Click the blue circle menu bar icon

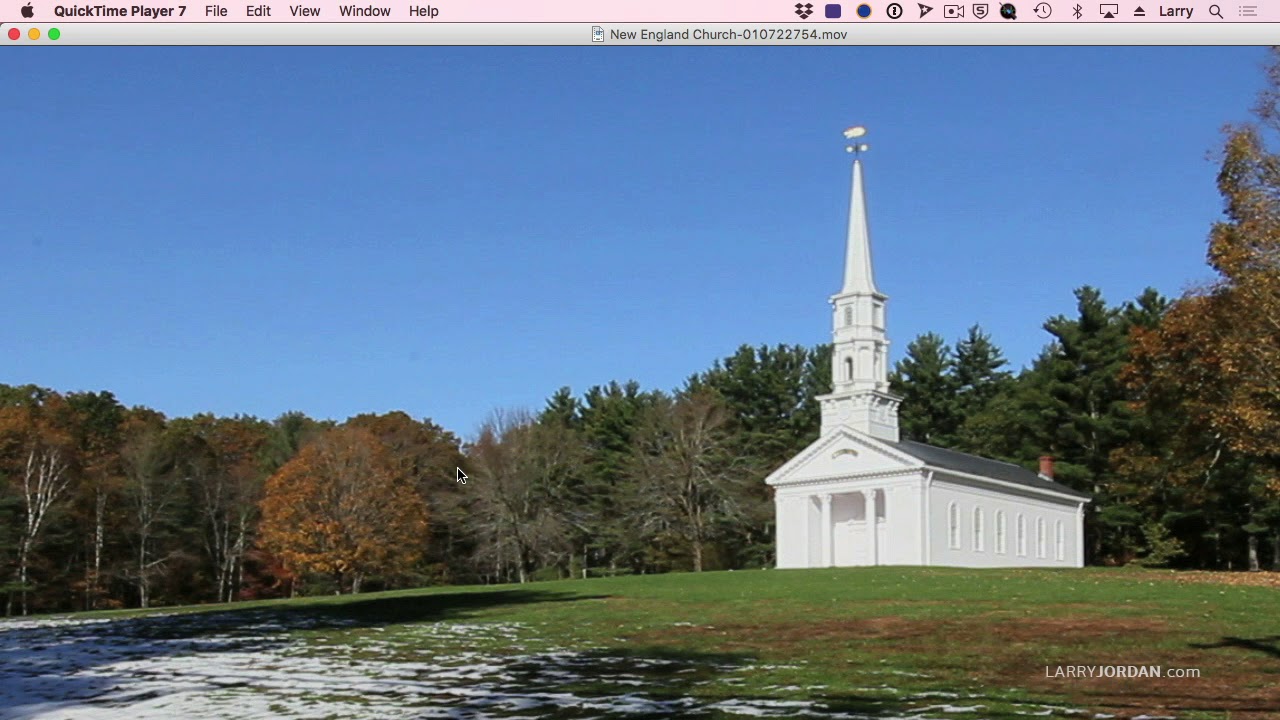coord(864,11)
